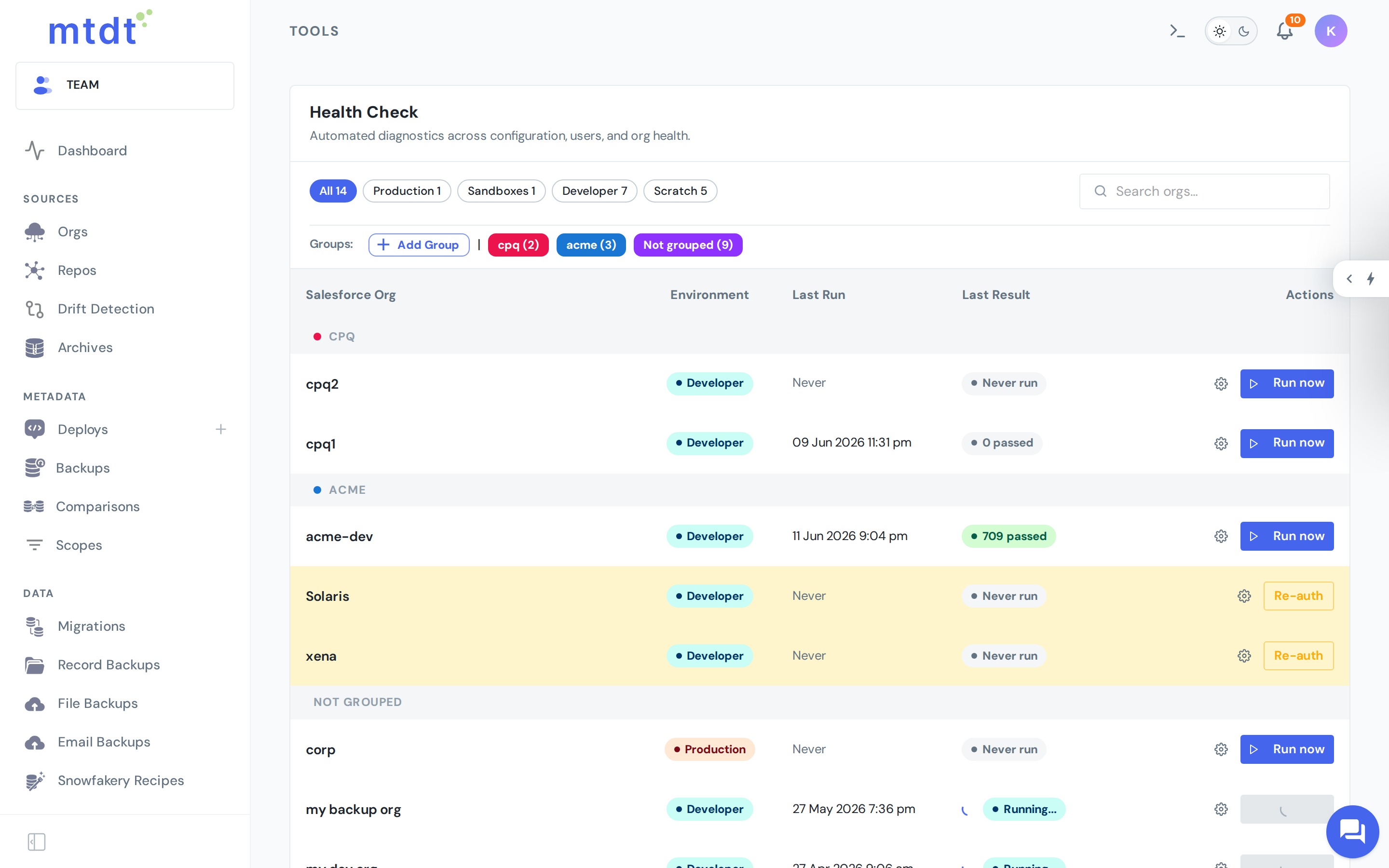
Task: Click the Record Backups folder icon
Action: click(34, 665)
